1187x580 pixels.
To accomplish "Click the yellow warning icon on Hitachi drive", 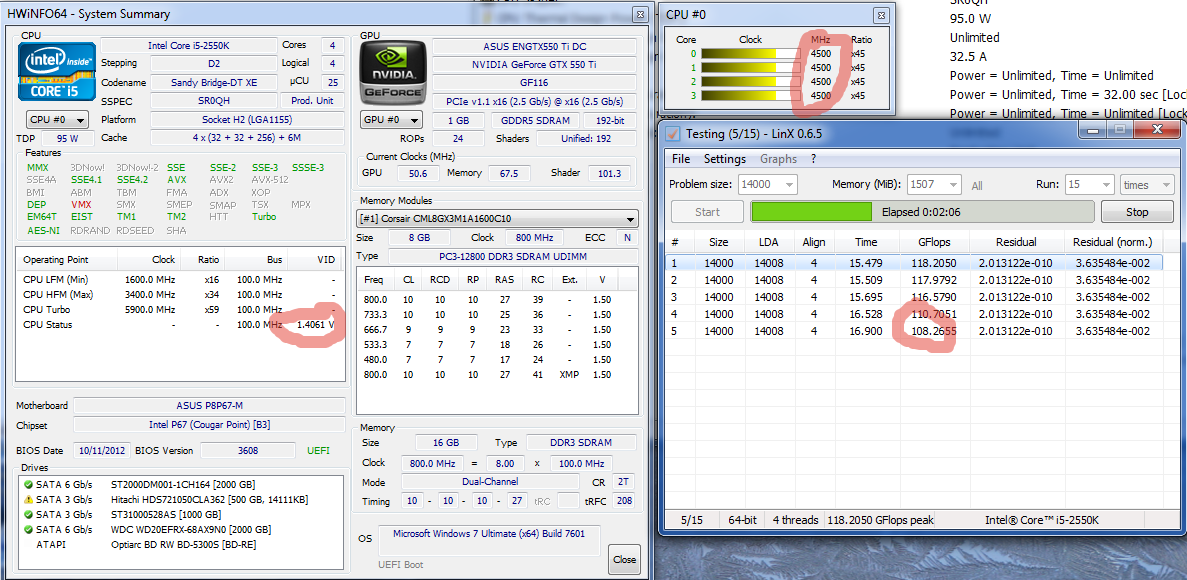I will pyautogui.click(x=28, y=500).
